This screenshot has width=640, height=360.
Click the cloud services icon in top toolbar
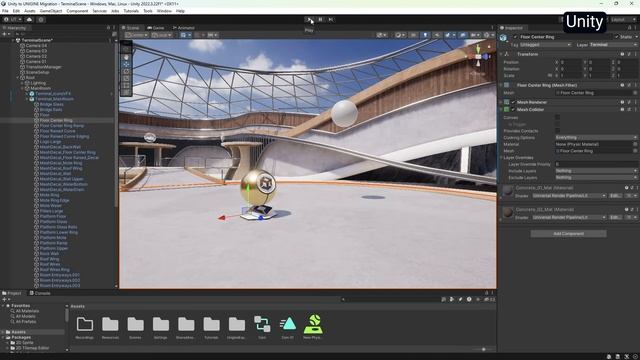point(29,19)
